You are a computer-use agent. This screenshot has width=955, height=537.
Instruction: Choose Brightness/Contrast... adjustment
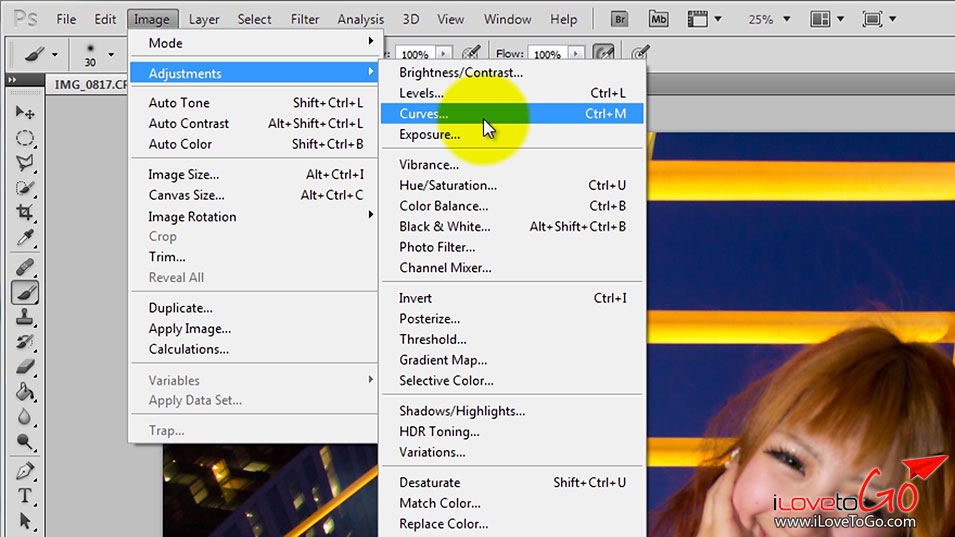coord(512,72)
